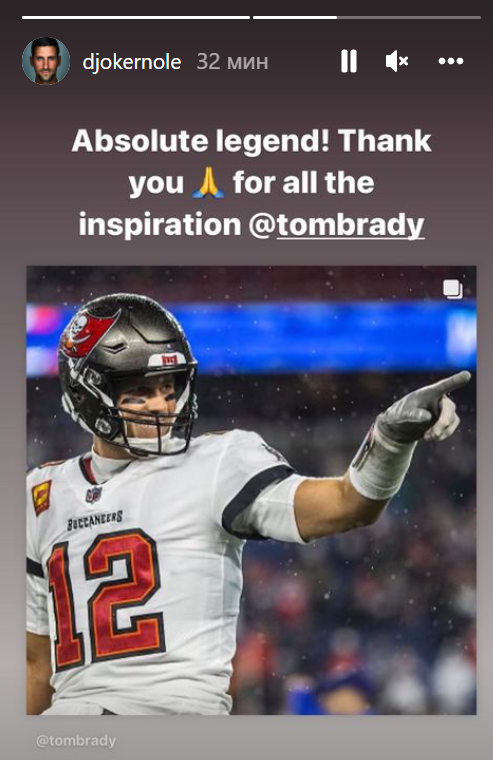Jump to the first story progress segment
This screenshot has width=493, height=760.
(x=136, y=17)
